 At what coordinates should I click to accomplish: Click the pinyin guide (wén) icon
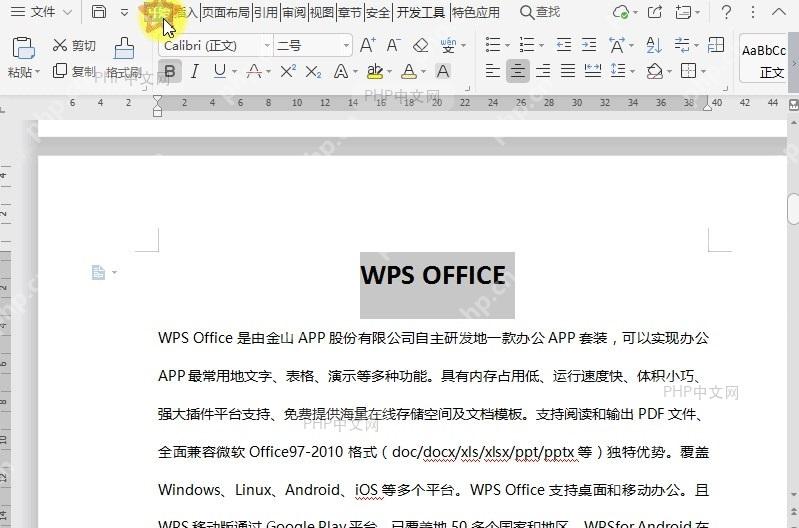[448, 45]
